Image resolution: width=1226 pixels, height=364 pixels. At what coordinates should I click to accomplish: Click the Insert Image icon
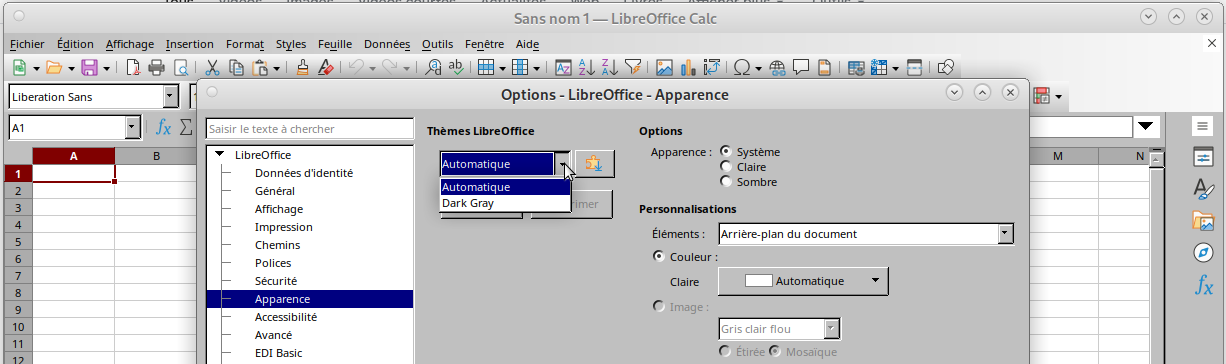pyautogui.click(x=664, y=68)
